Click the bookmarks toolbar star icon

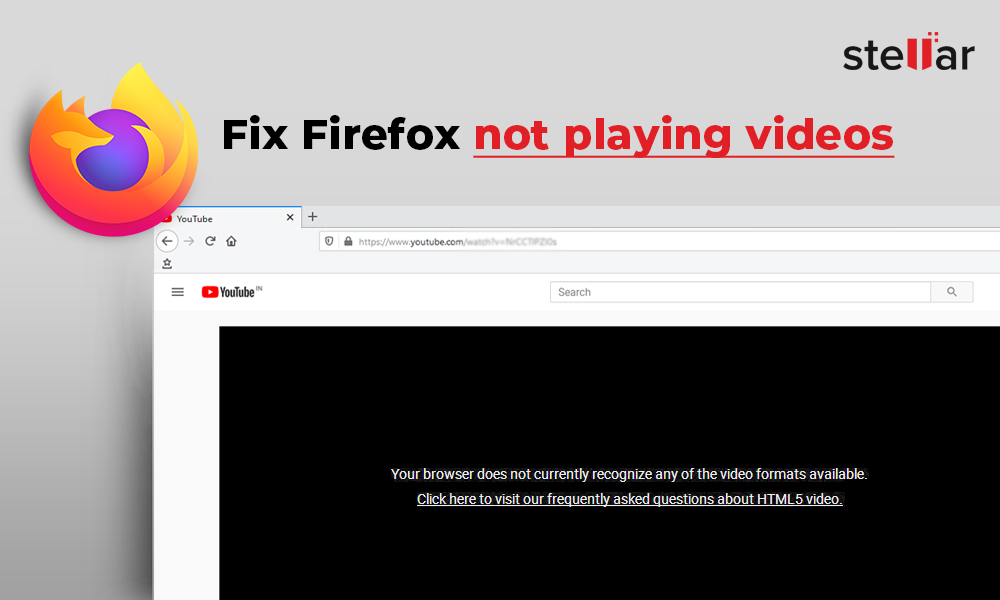tap(167, 263)
